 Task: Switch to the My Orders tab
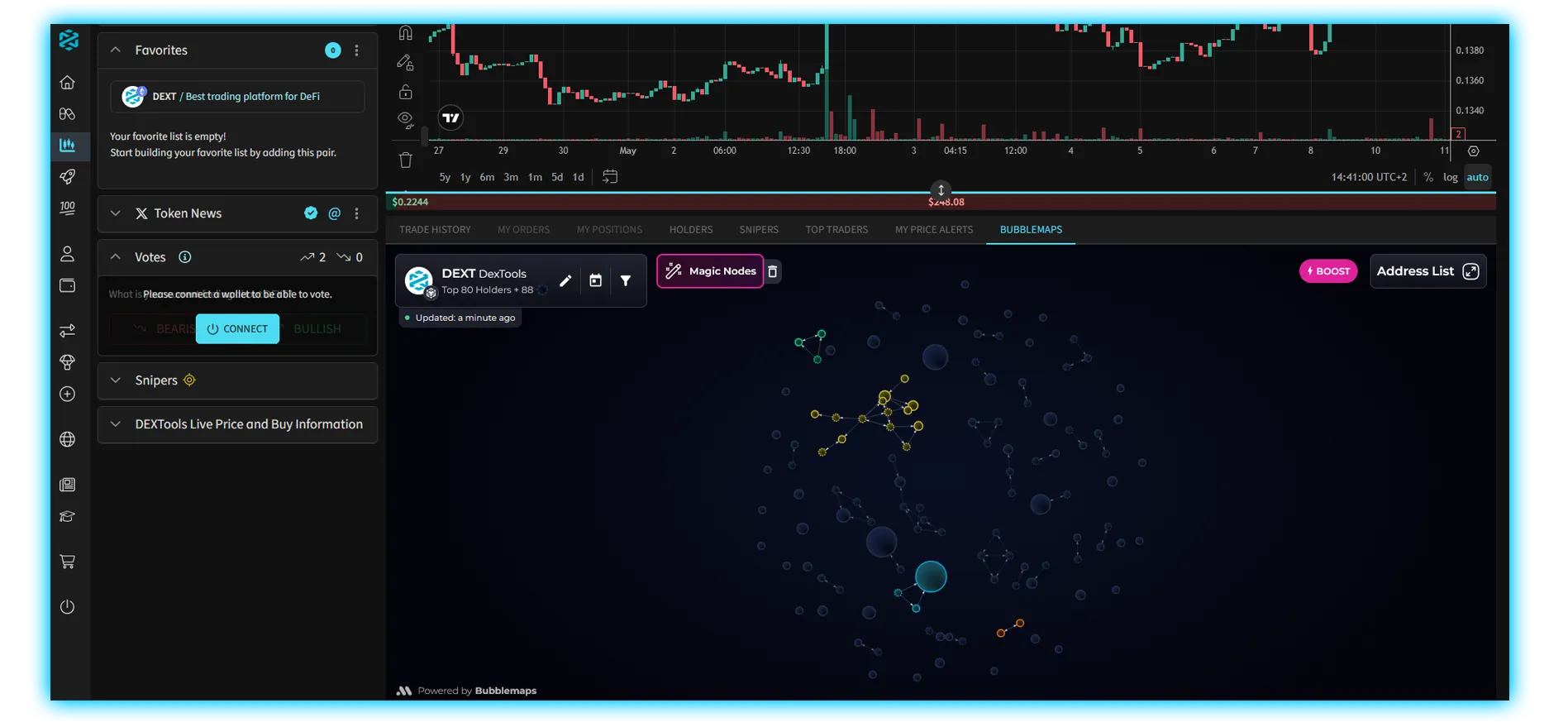(523, 230)
